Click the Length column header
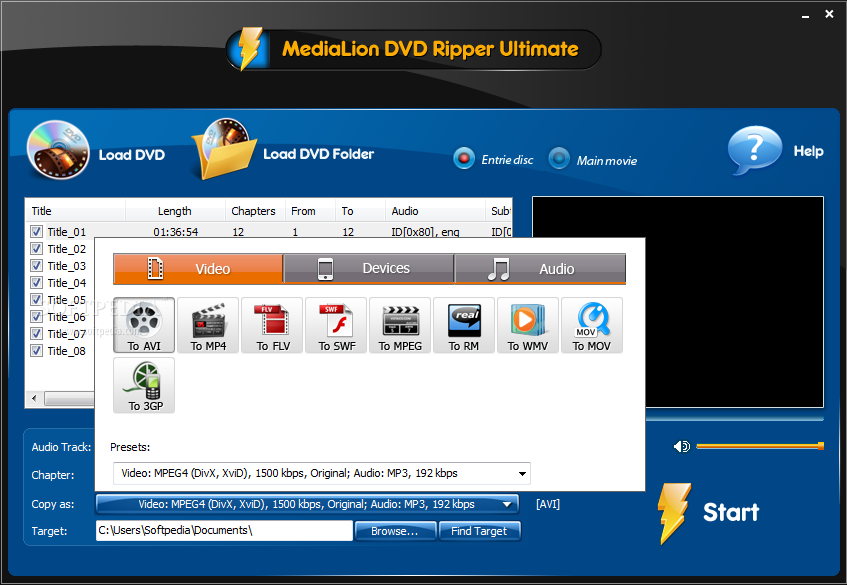 coord(175,211)
